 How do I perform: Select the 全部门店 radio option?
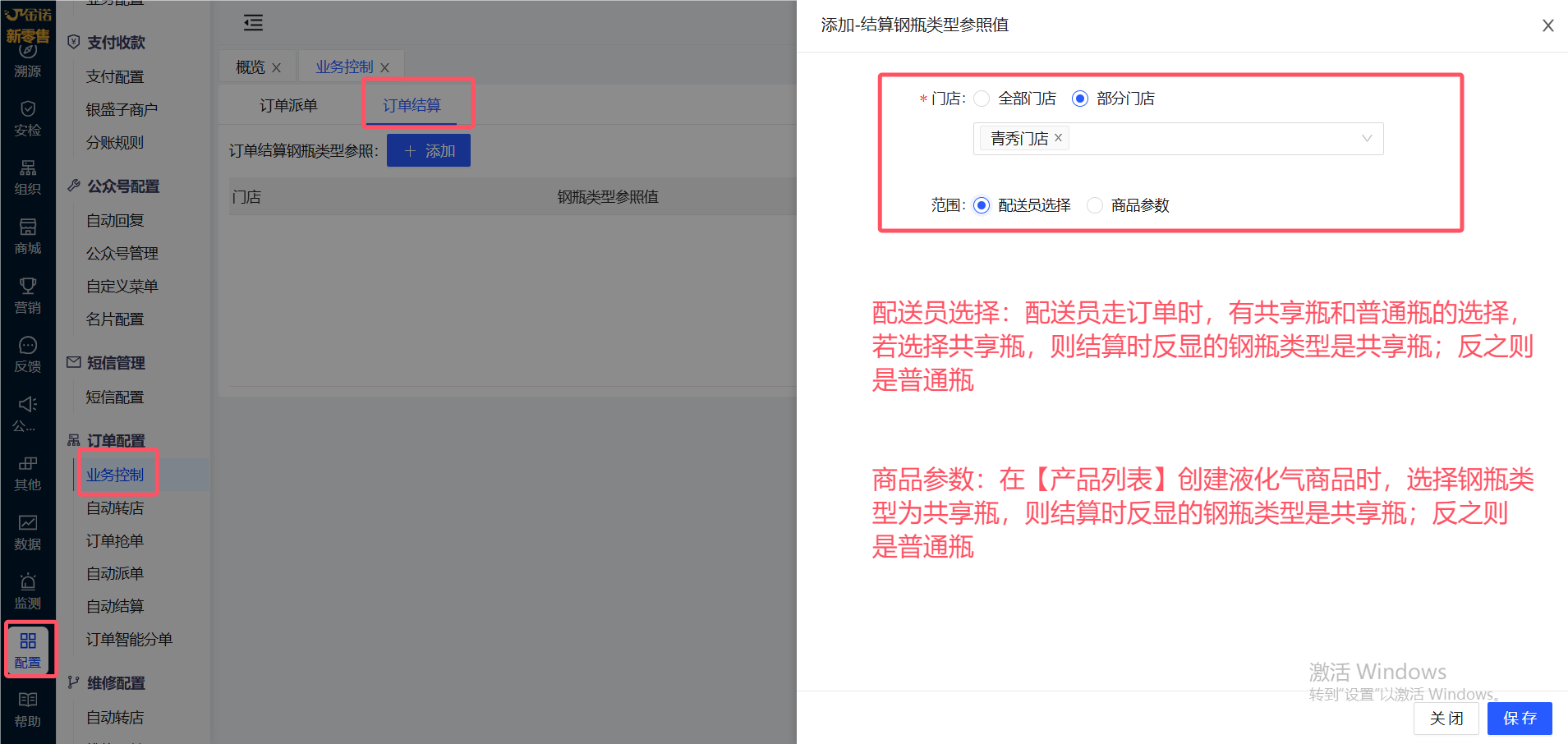(x=982, y=99)
